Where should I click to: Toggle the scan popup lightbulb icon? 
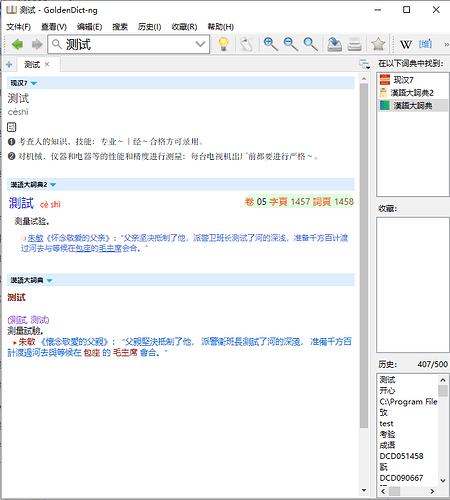(x=223, y=44)
